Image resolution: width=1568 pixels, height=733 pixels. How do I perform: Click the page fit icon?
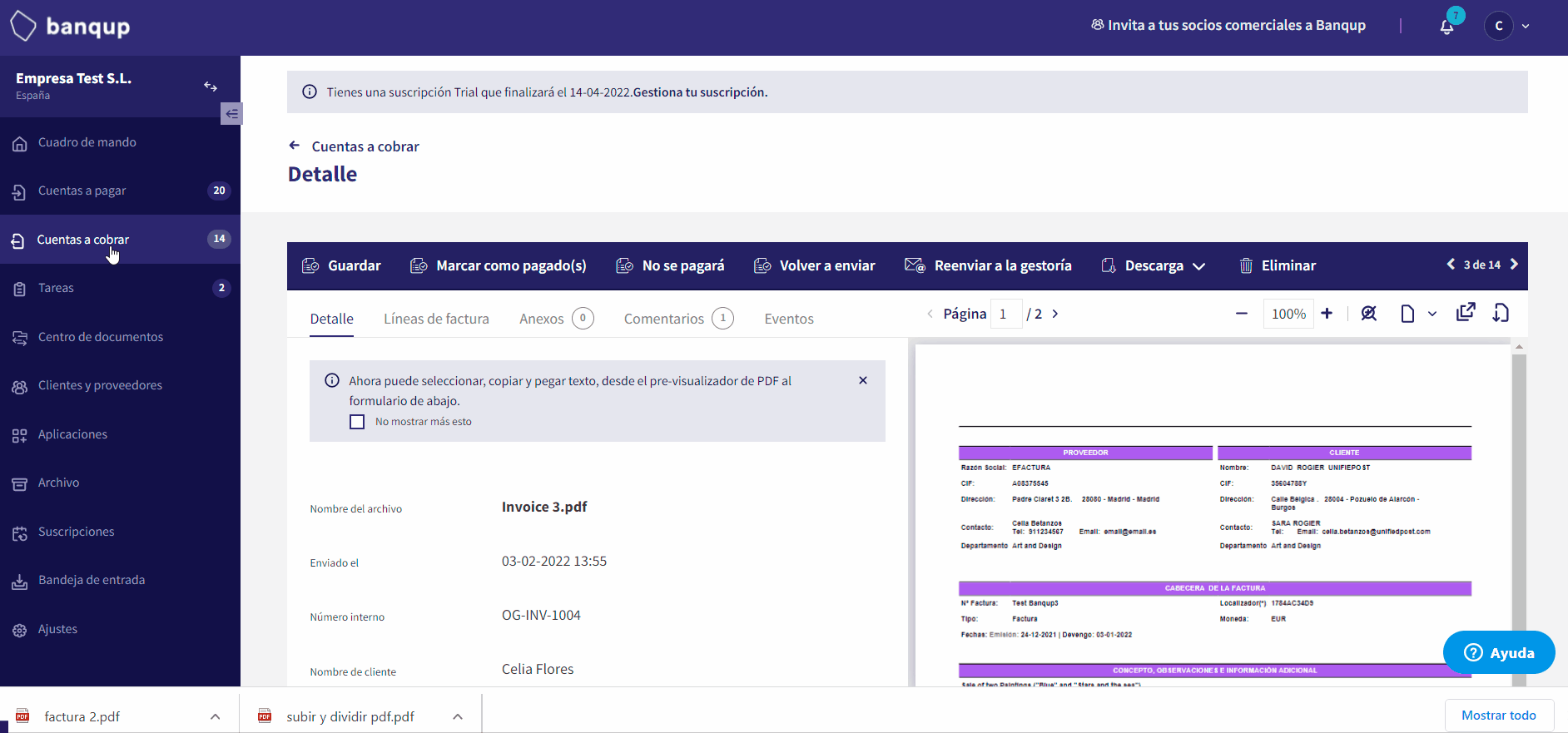1407,314
